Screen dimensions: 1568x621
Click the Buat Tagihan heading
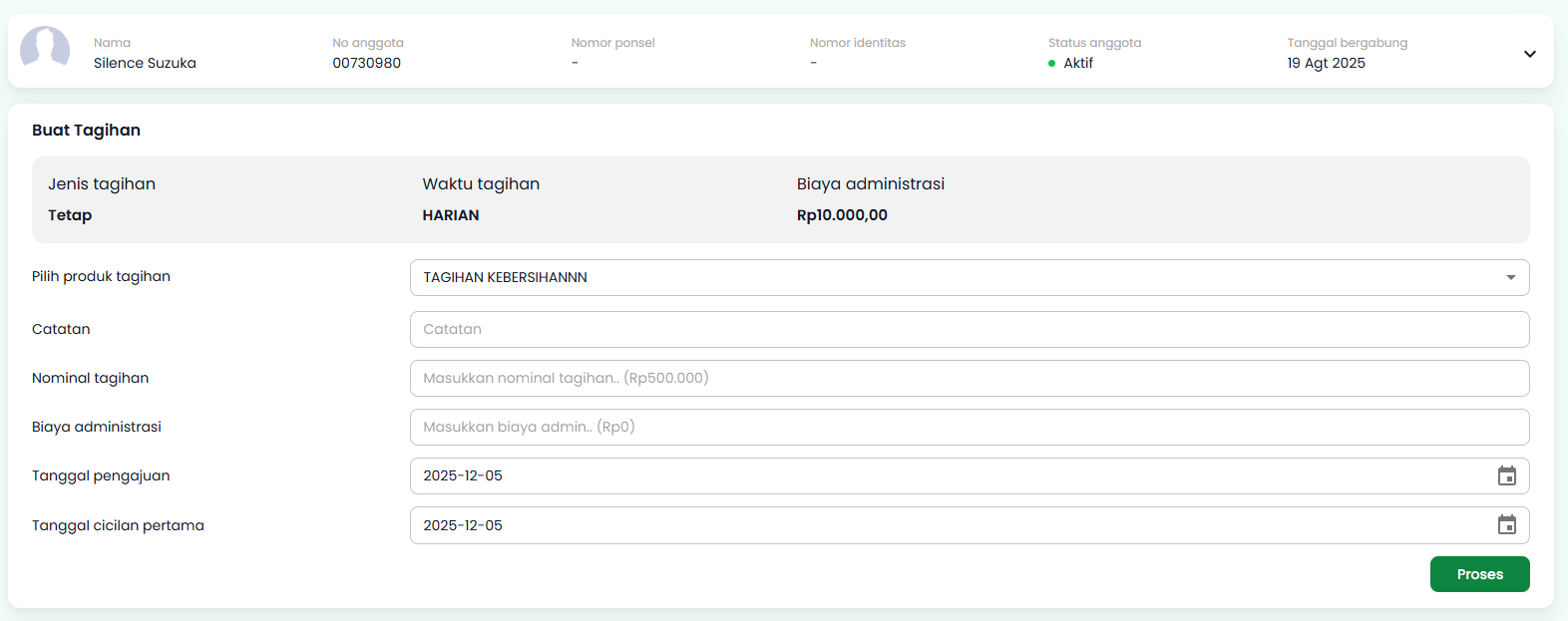[x=86, y=131]
